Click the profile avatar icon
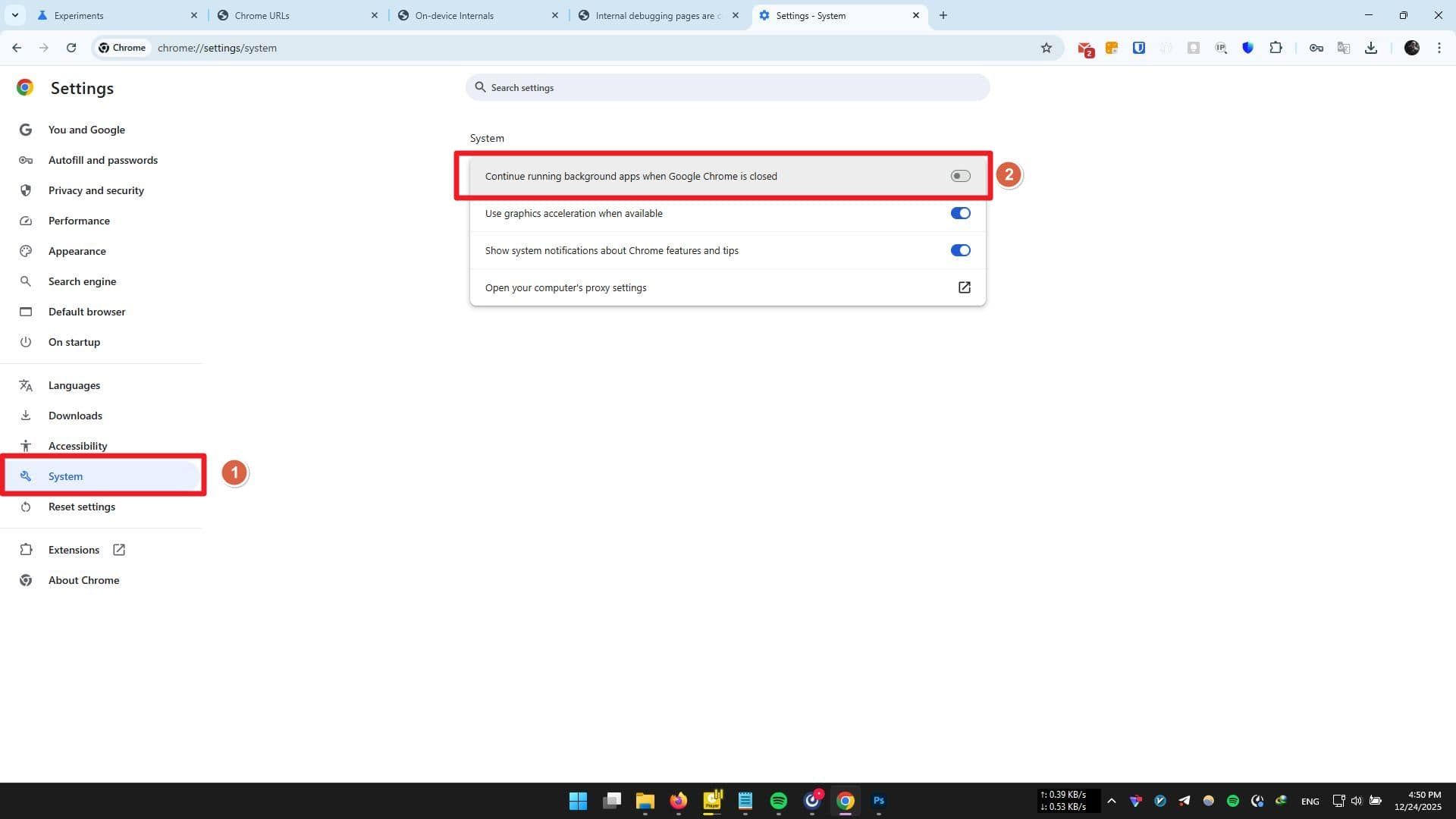 [x=1411, y=48]
